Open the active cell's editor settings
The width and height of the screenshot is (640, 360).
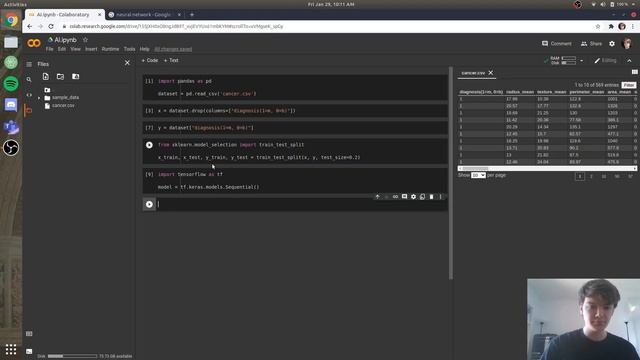[x=413, y=197]
